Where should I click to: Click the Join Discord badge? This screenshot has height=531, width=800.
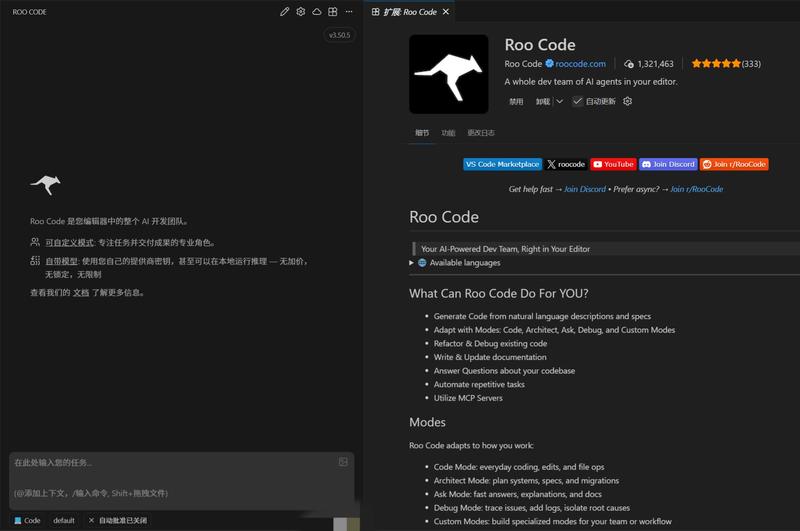coord(668,164)
